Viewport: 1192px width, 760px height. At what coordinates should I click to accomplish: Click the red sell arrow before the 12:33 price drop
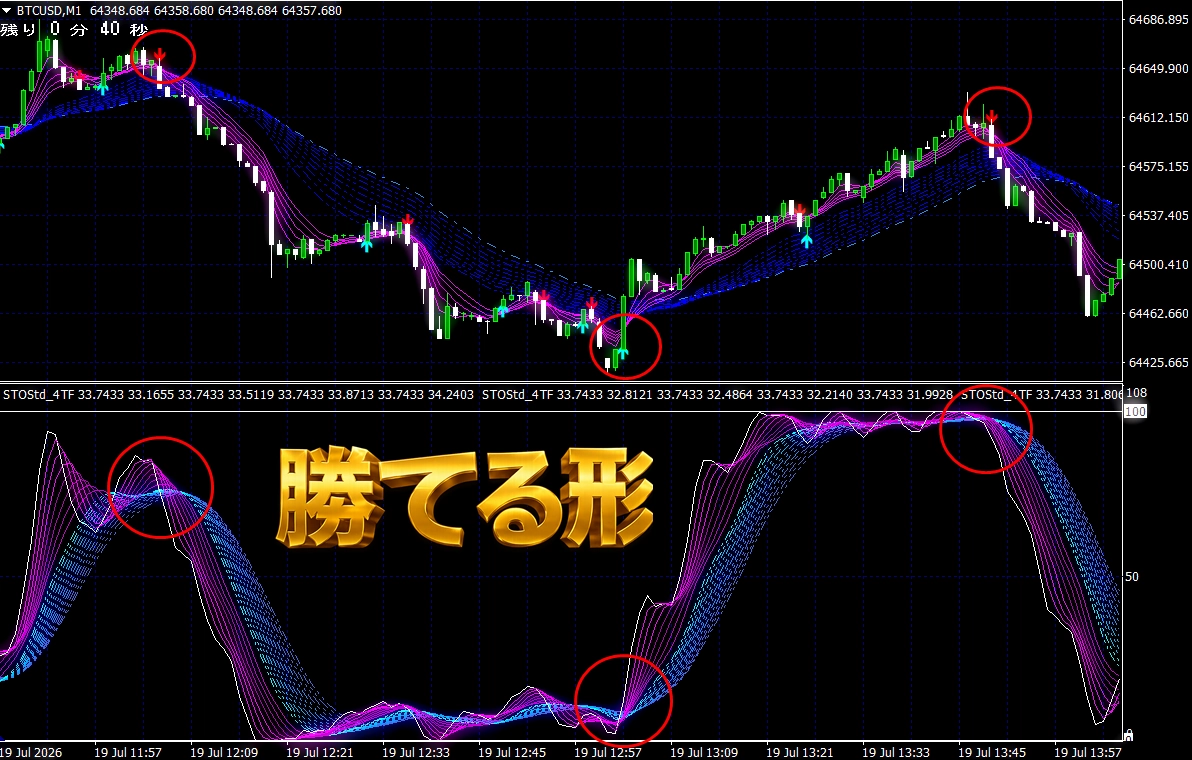[407, 220]
